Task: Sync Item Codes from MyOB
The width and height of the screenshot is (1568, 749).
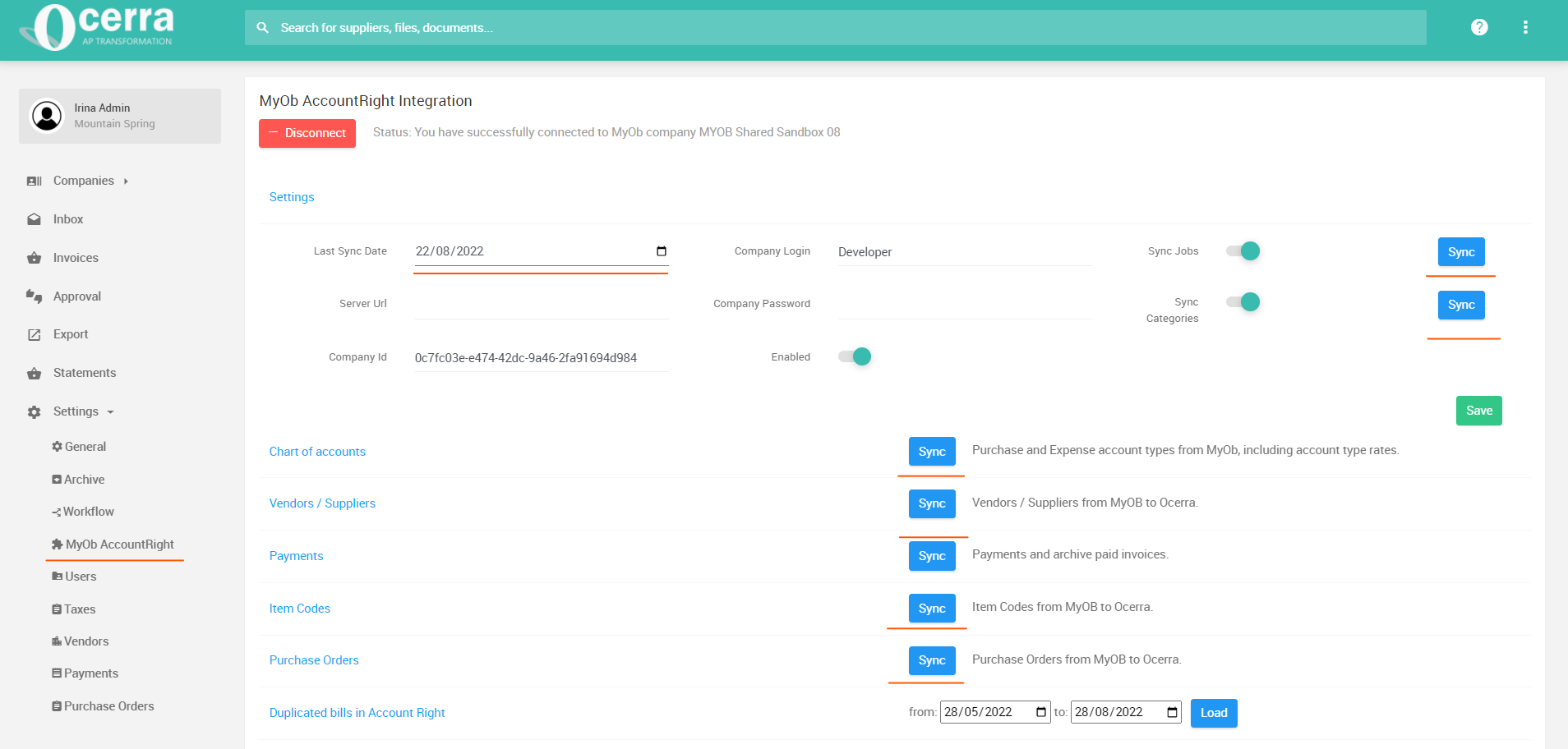Action: (x=932, y=609)
